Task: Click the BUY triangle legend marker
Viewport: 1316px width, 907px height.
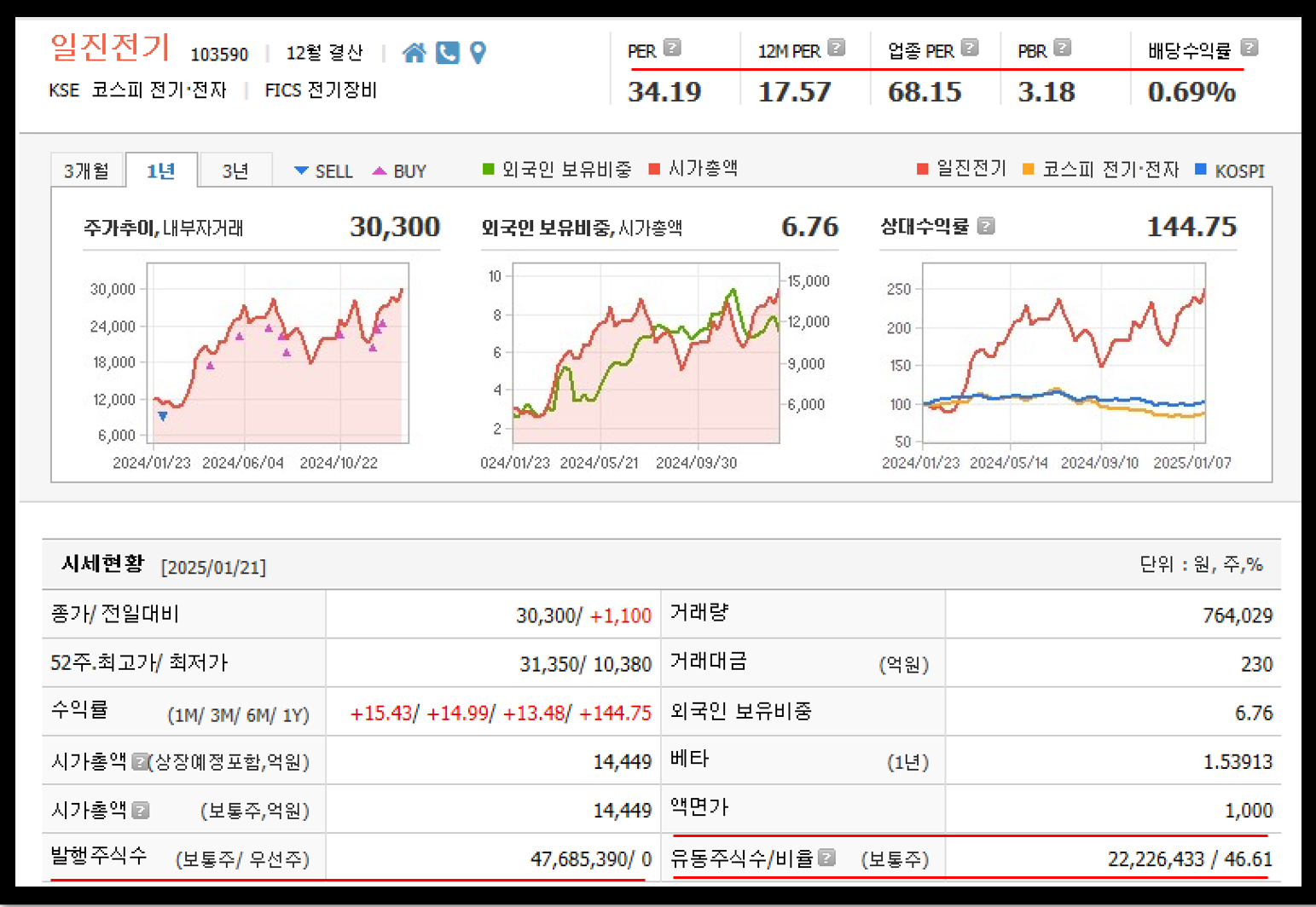Action: tap(380, 170)
